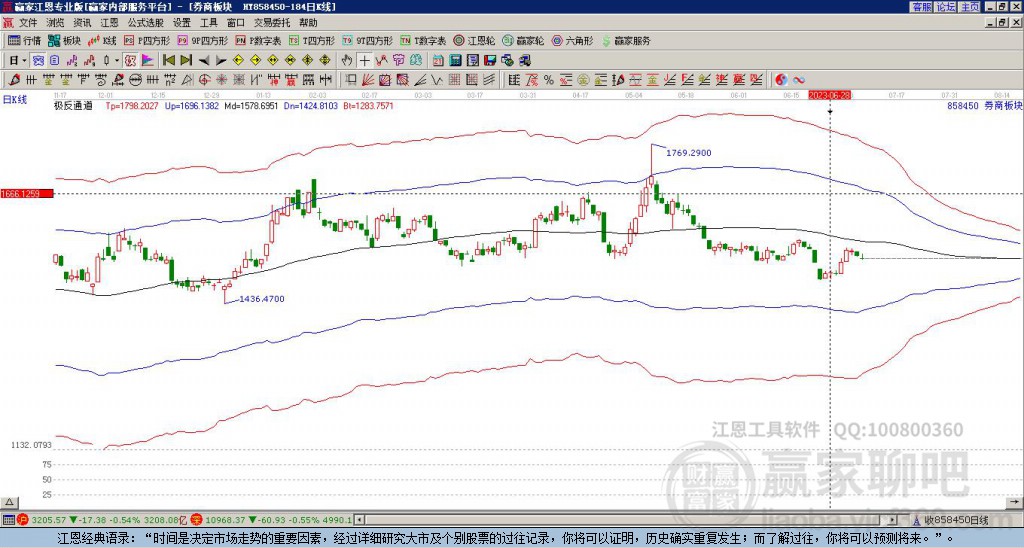Switch to K线 chart view

(x=101, y=40)
